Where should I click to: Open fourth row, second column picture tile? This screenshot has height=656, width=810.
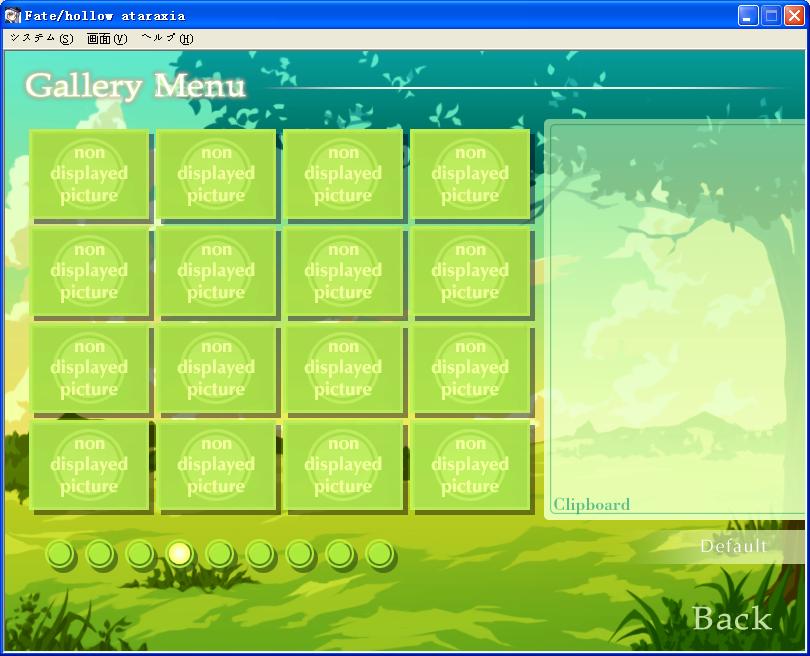[216, 465]
